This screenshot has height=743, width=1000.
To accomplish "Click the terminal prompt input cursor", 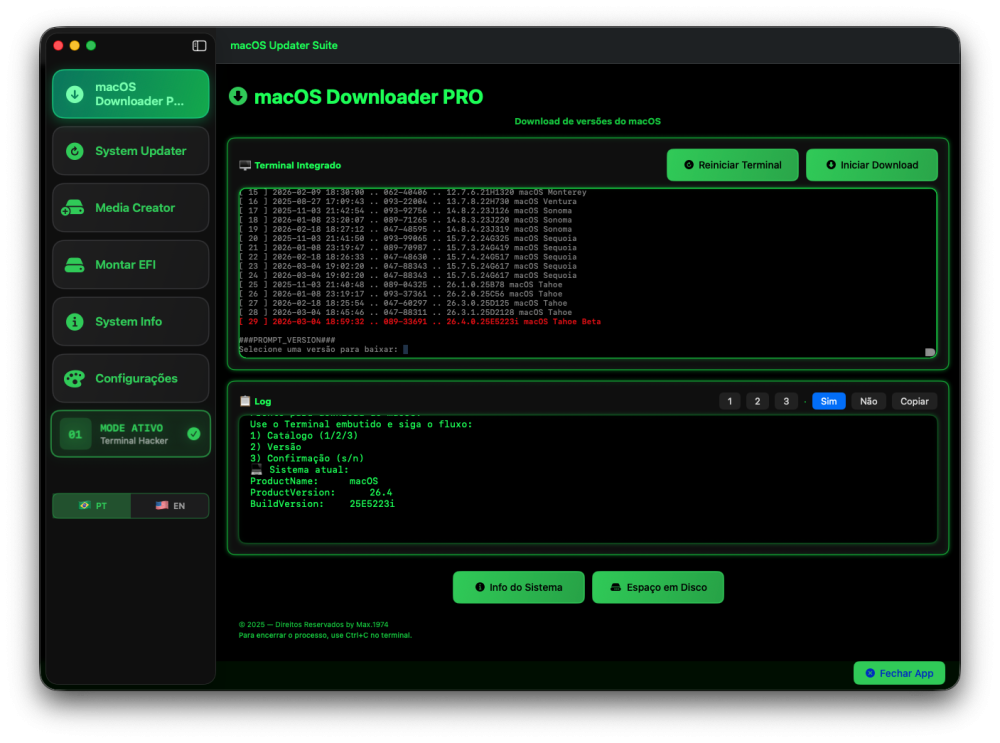I will 406,349.
